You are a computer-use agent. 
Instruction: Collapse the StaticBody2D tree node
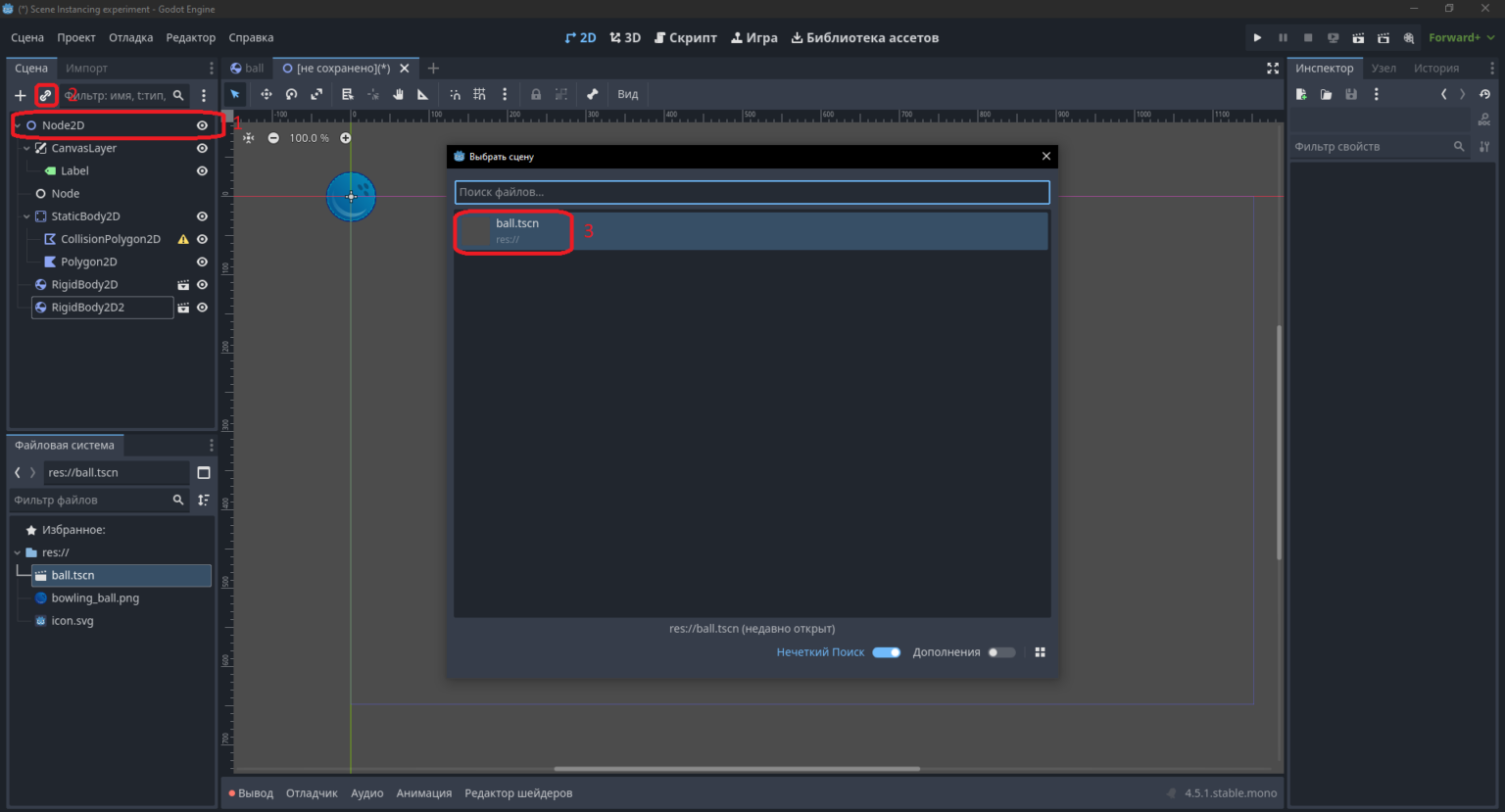[26, 216]
